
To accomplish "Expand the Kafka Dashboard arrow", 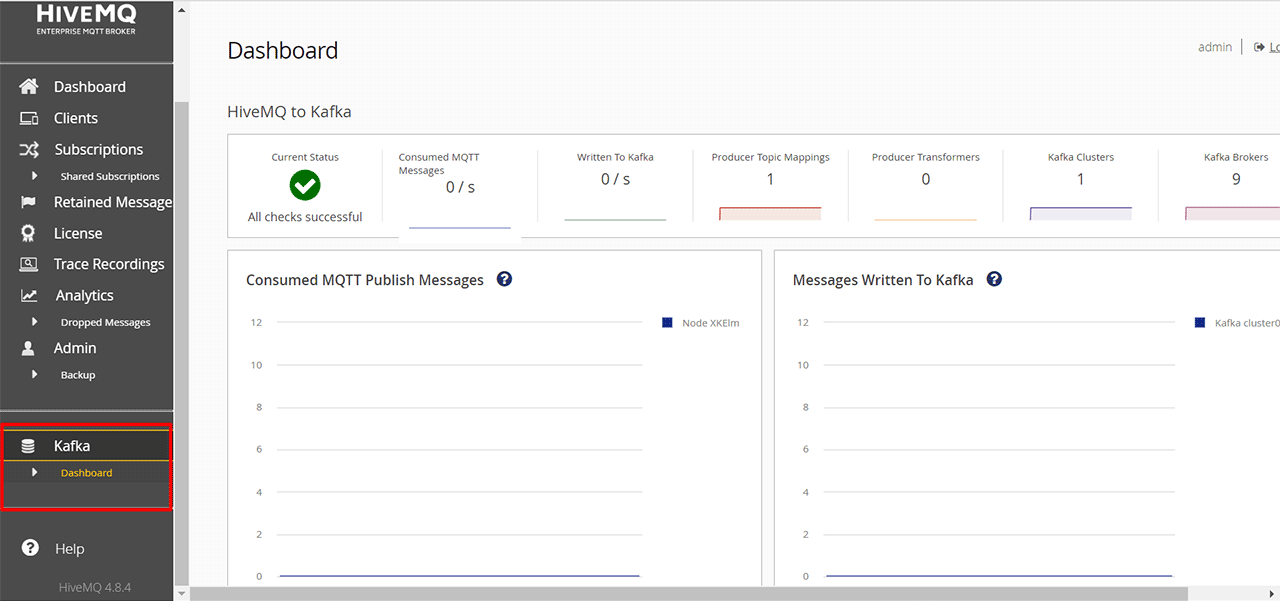I will pos(35,472).
